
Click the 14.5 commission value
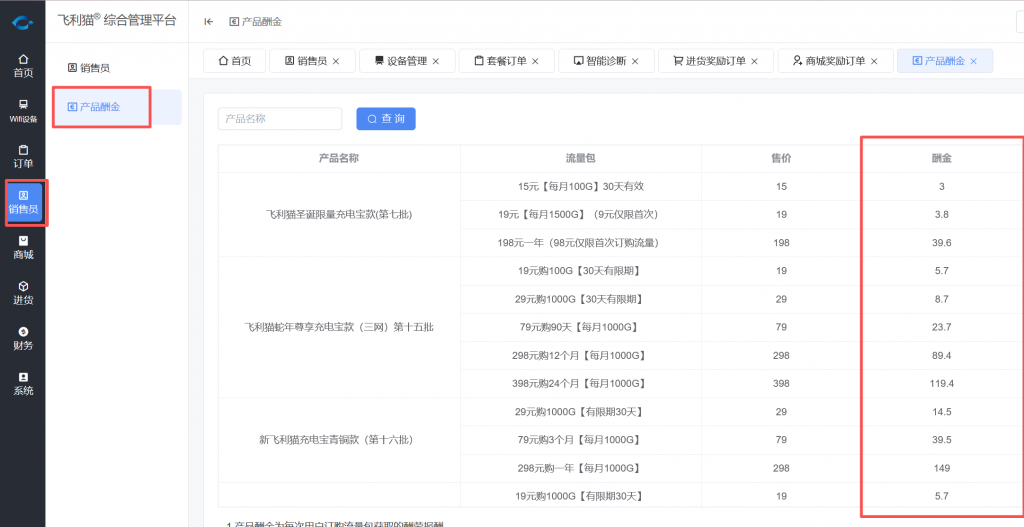[942, 412]
